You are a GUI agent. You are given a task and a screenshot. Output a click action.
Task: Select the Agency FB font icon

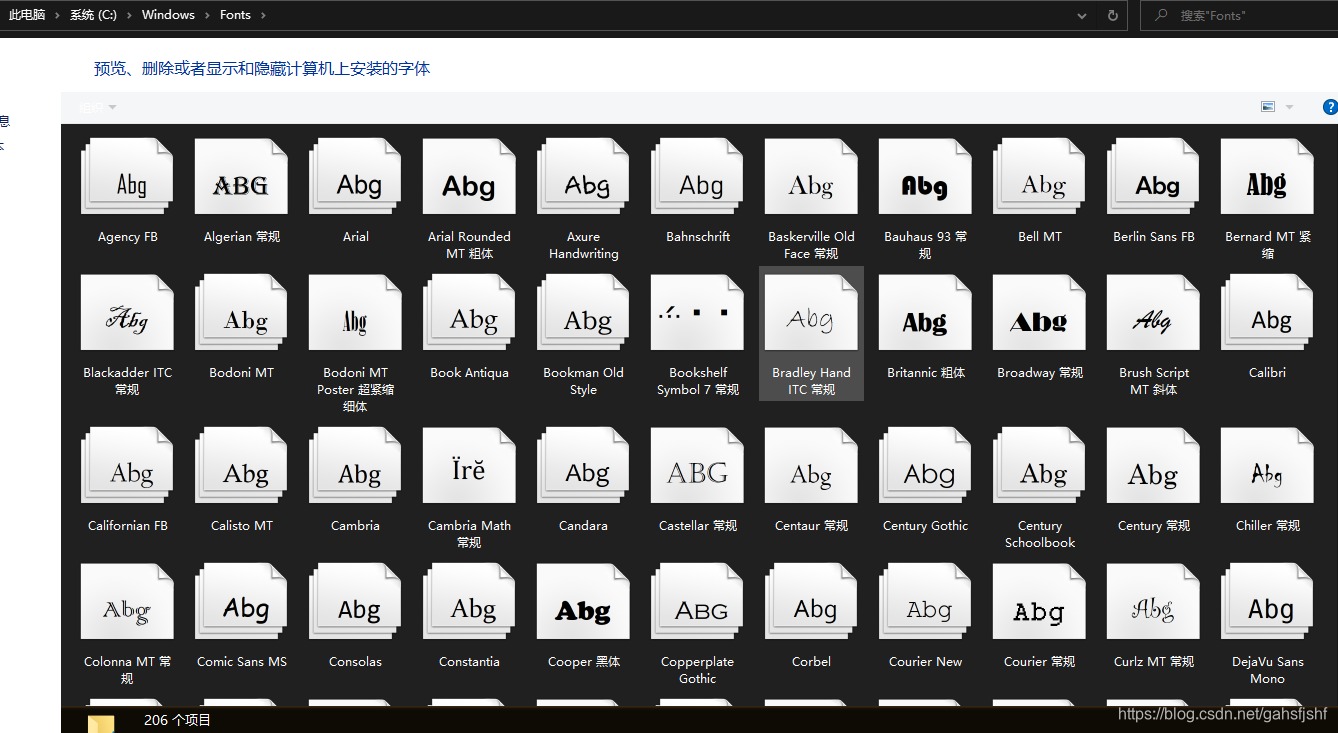127,177
